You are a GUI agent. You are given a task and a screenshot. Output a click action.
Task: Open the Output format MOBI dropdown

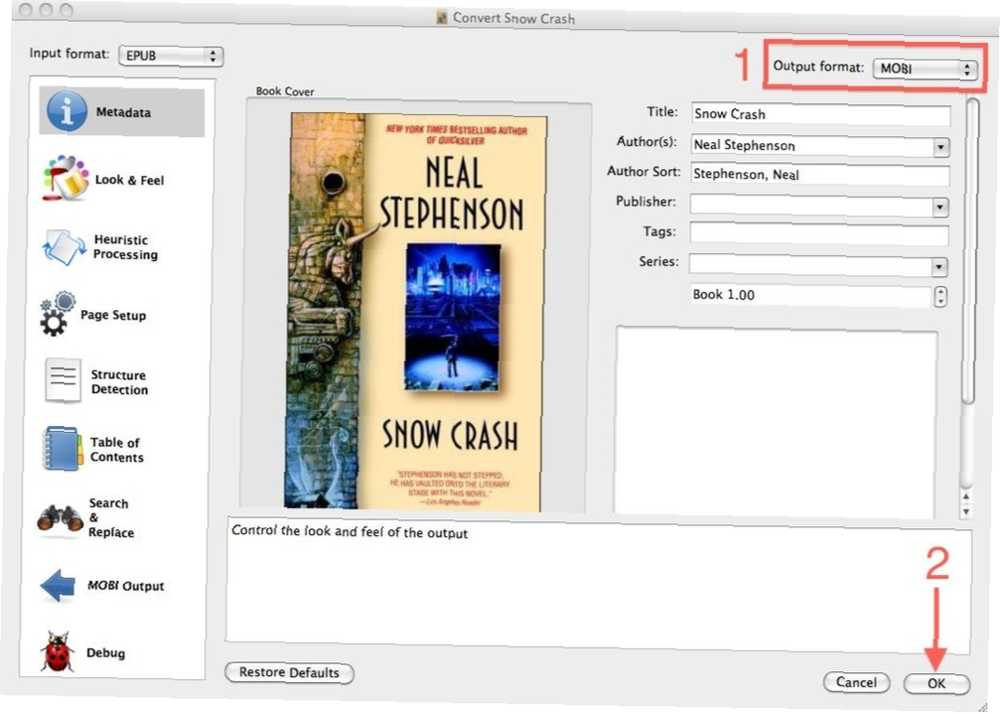click(x=924, y=68)
